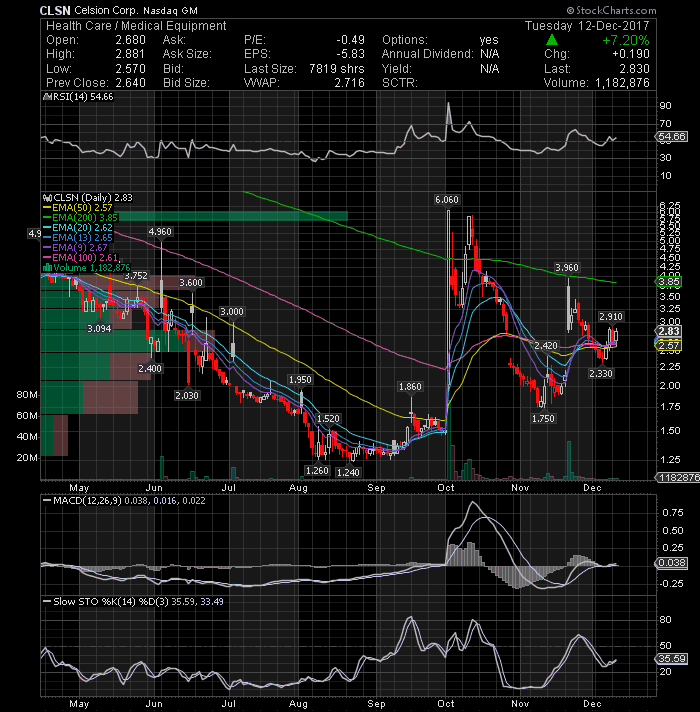Click the 2.83 last price tag on axis
The width and height of the screenshot is (700, 712).
669,331
